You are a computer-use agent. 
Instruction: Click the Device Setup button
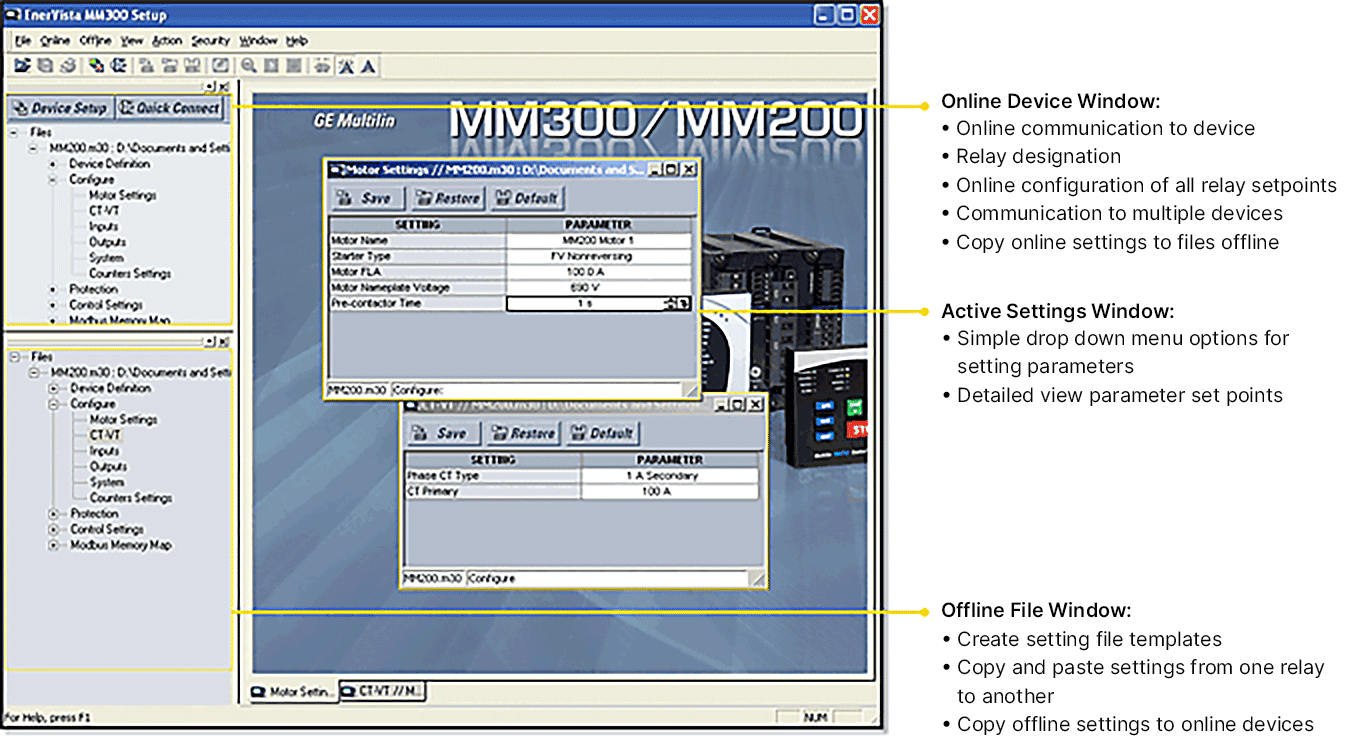pyautogui.click(x=60, y=108)
